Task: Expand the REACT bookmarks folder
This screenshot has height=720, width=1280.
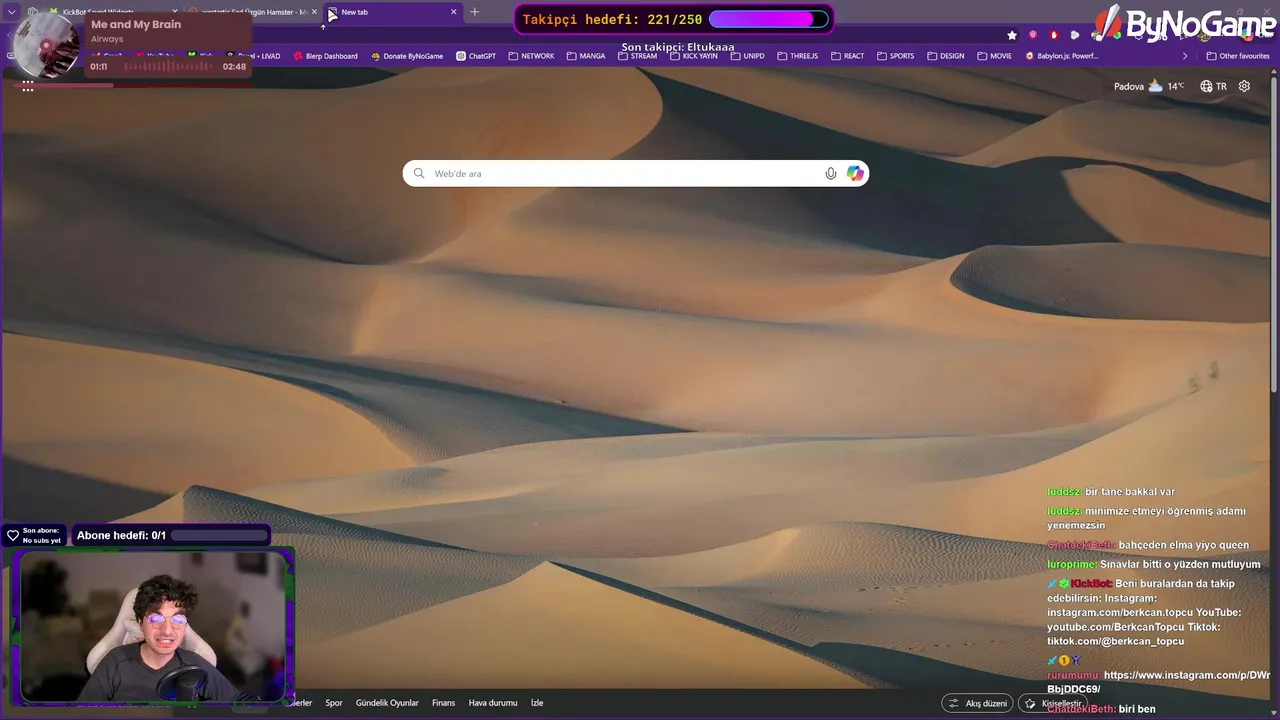Action: coord(847,56)
